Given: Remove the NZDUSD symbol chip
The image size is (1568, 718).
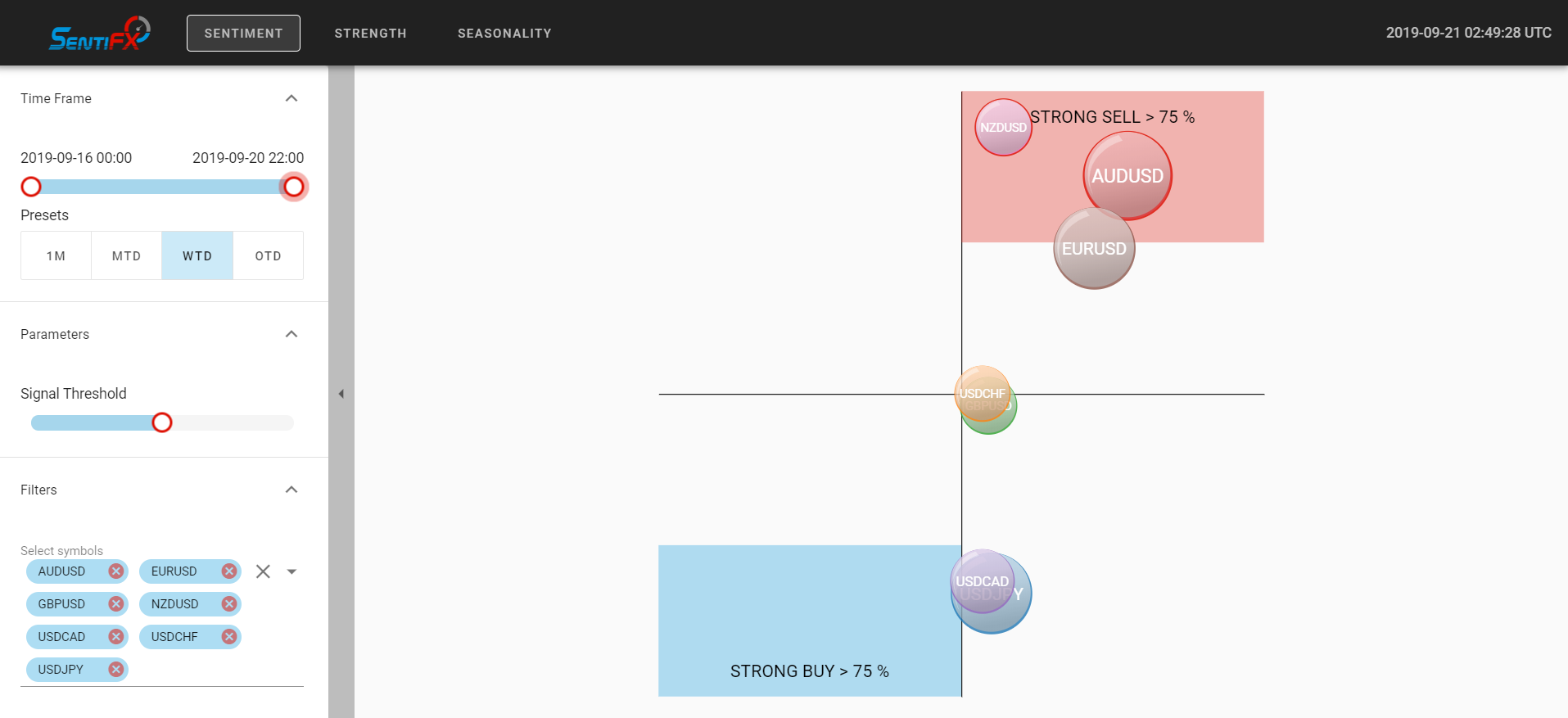Looking at the screenshot, I should (229, 604).
